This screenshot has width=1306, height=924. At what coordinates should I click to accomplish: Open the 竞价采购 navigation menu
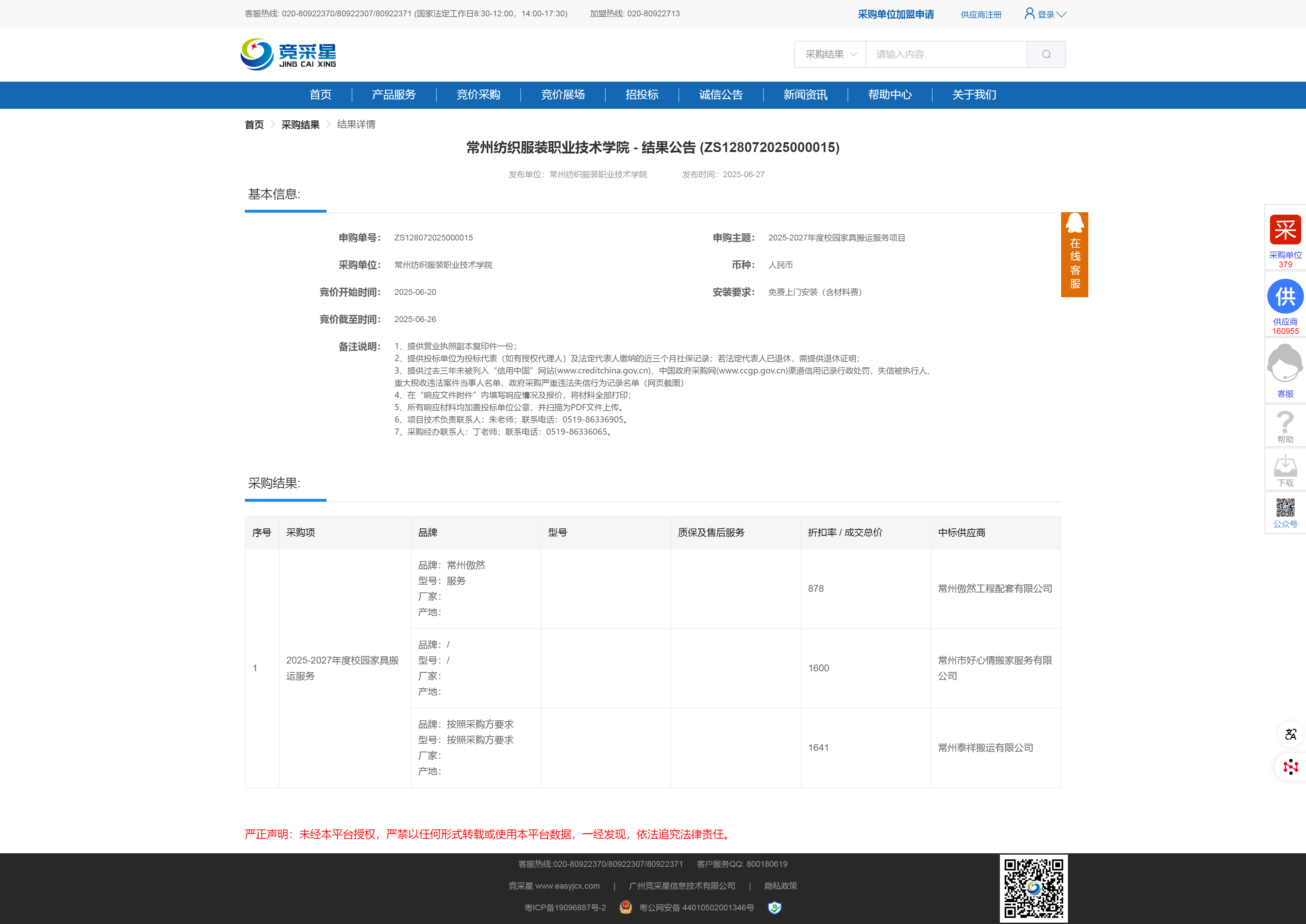point(478,95)
